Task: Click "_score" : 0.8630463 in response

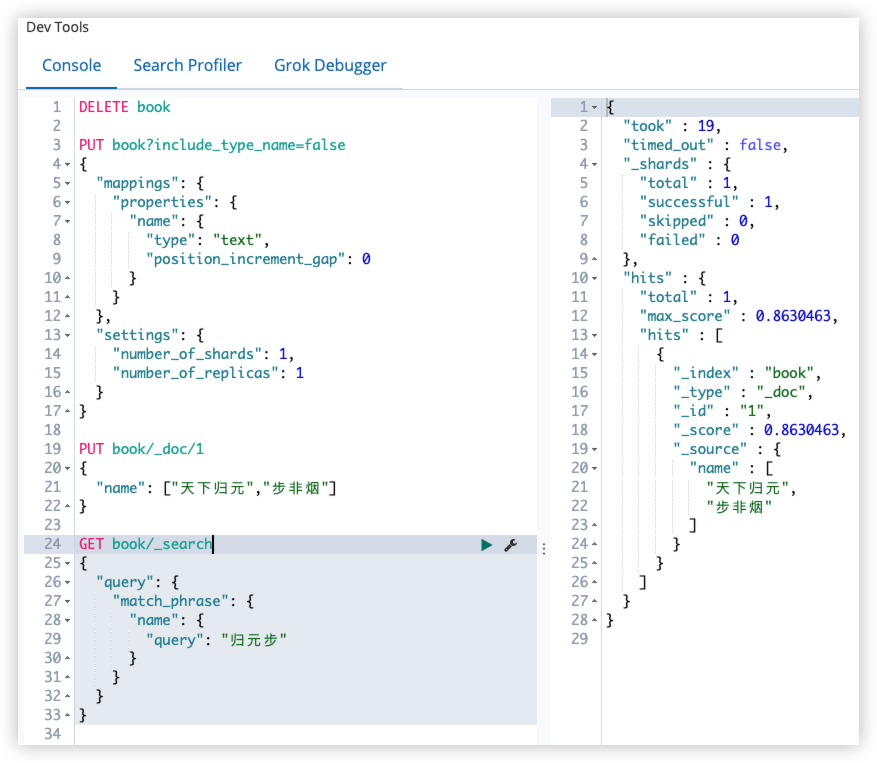Action: [x=760, y=430]
